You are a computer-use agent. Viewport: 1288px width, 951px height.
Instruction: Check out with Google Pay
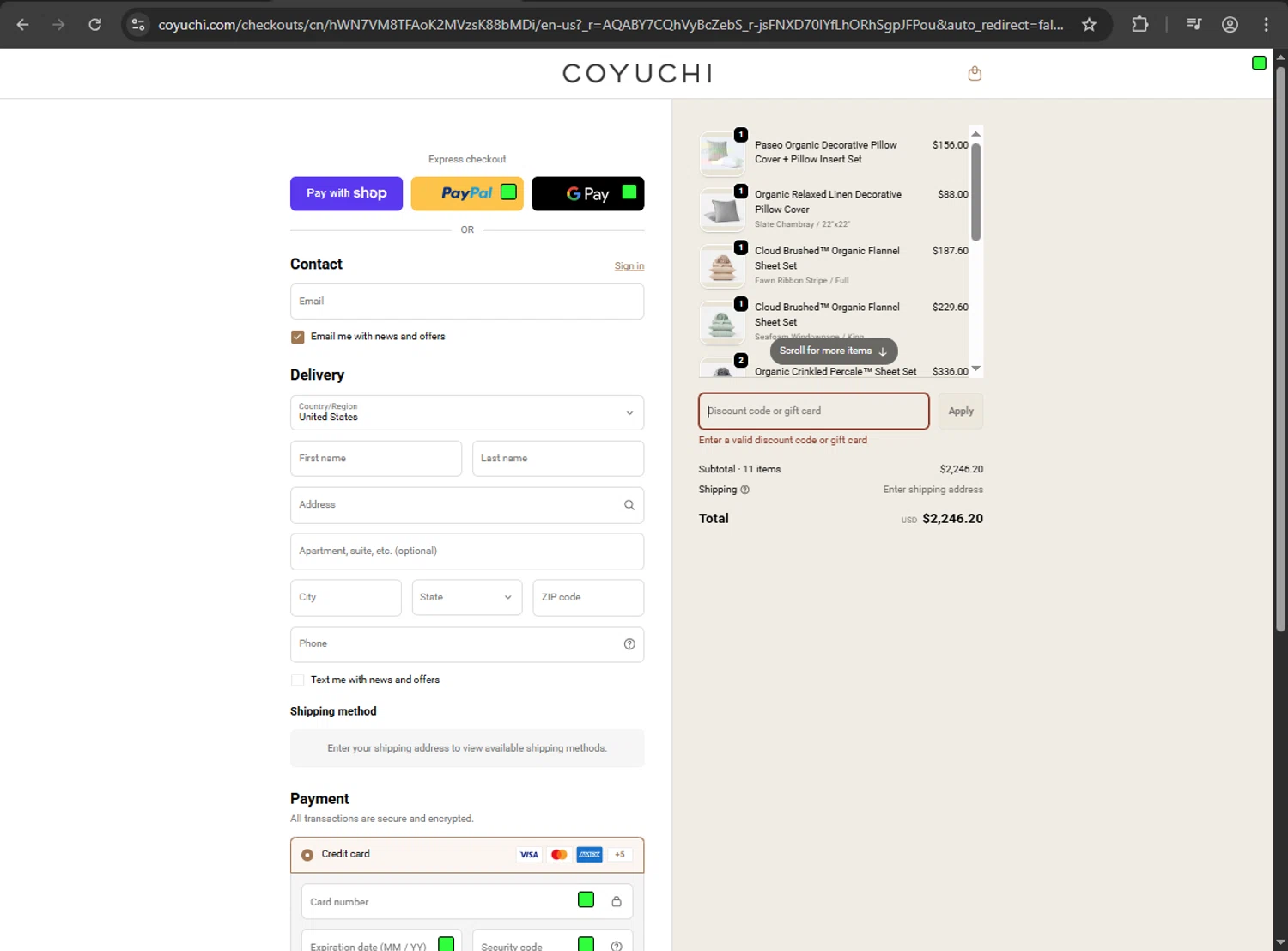point(587,193)
